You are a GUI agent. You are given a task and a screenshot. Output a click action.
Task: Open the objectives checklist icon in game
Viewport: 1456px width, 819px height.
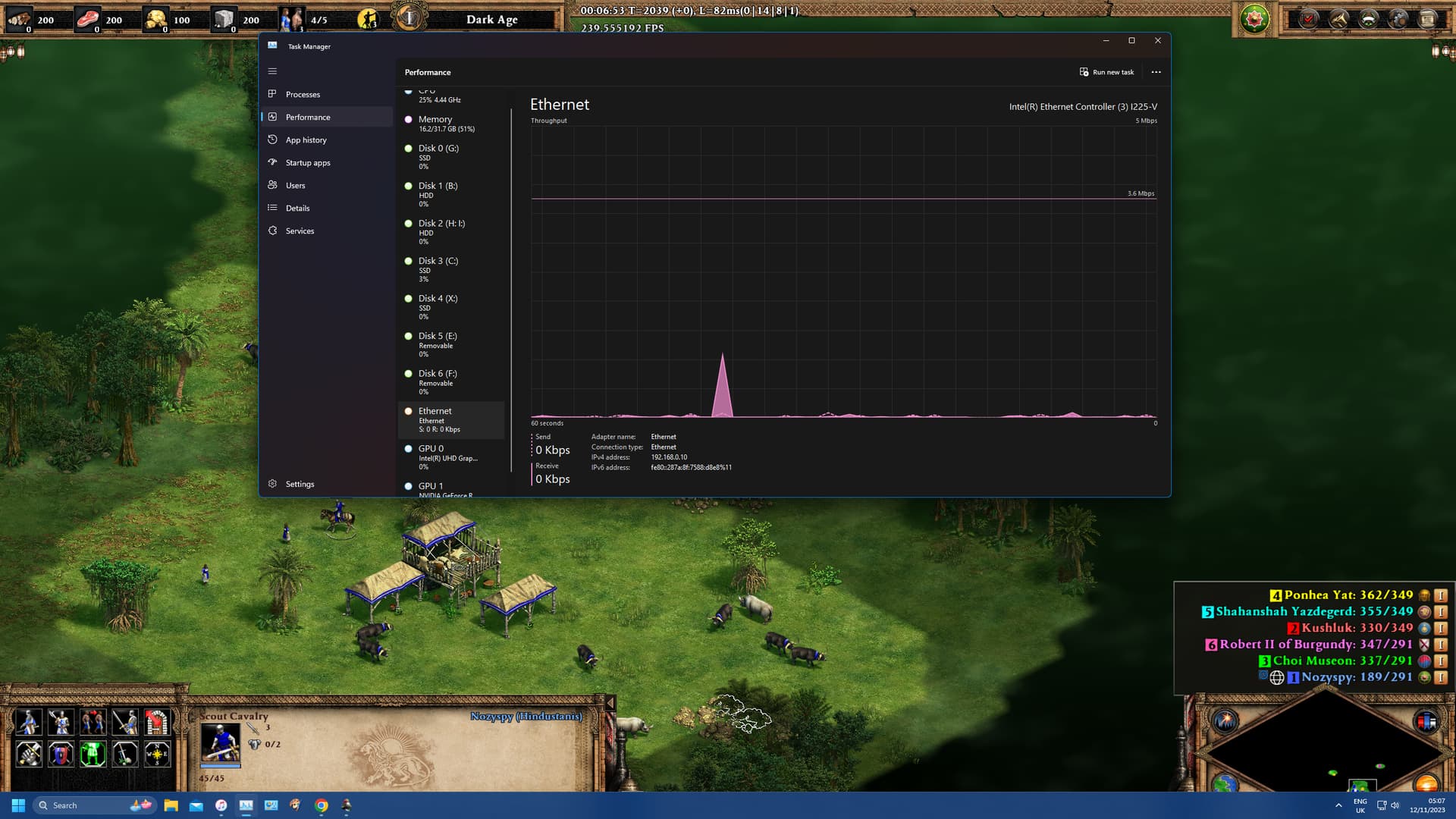(x=1309, y=19)
